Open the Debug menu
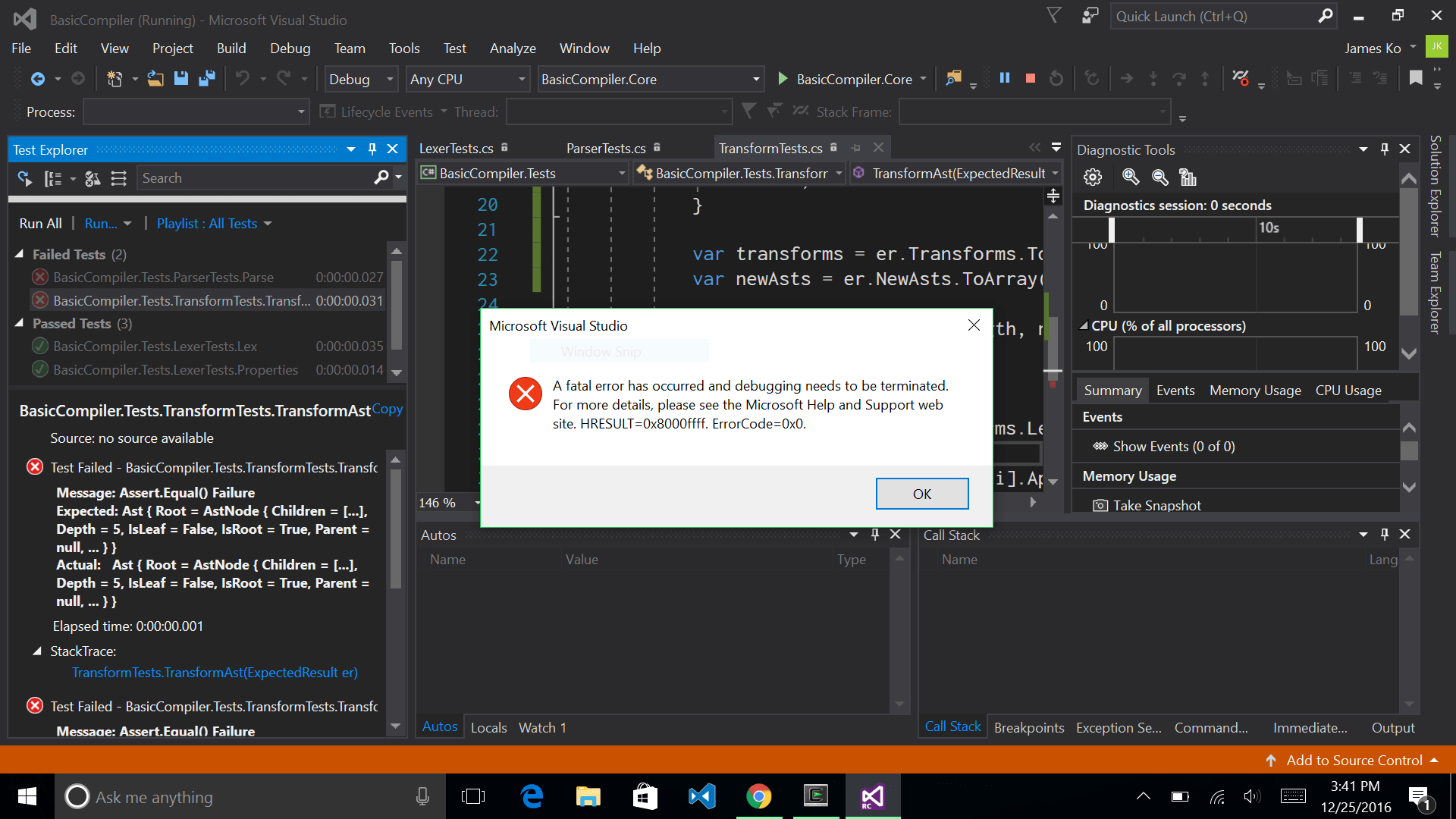This screenshot has height=819, width=1456. pos(290,49)
